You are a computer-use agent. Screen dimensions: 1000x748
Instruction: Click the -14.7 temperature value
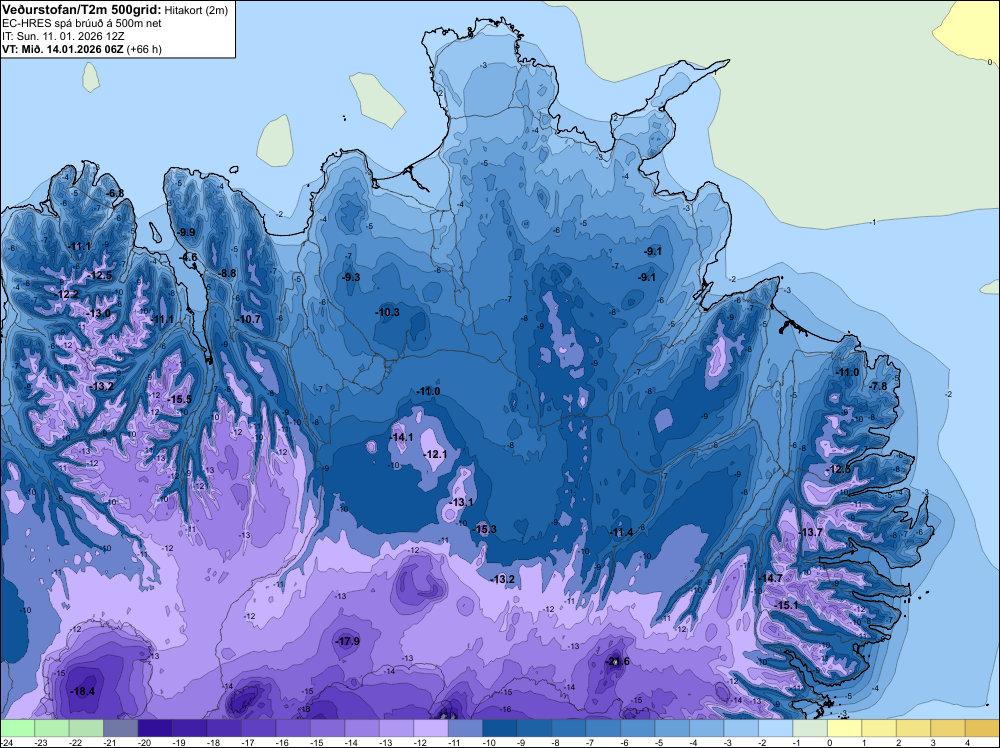click(770, 578)
